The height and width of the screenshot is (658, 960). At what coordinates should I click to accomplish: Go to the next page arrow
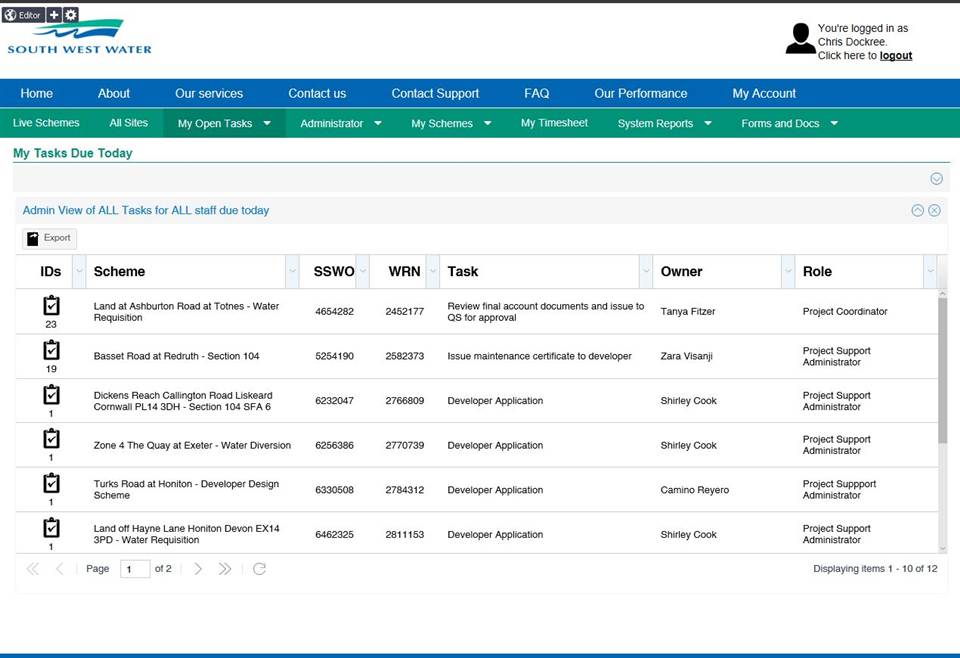(x=198, y=569)
